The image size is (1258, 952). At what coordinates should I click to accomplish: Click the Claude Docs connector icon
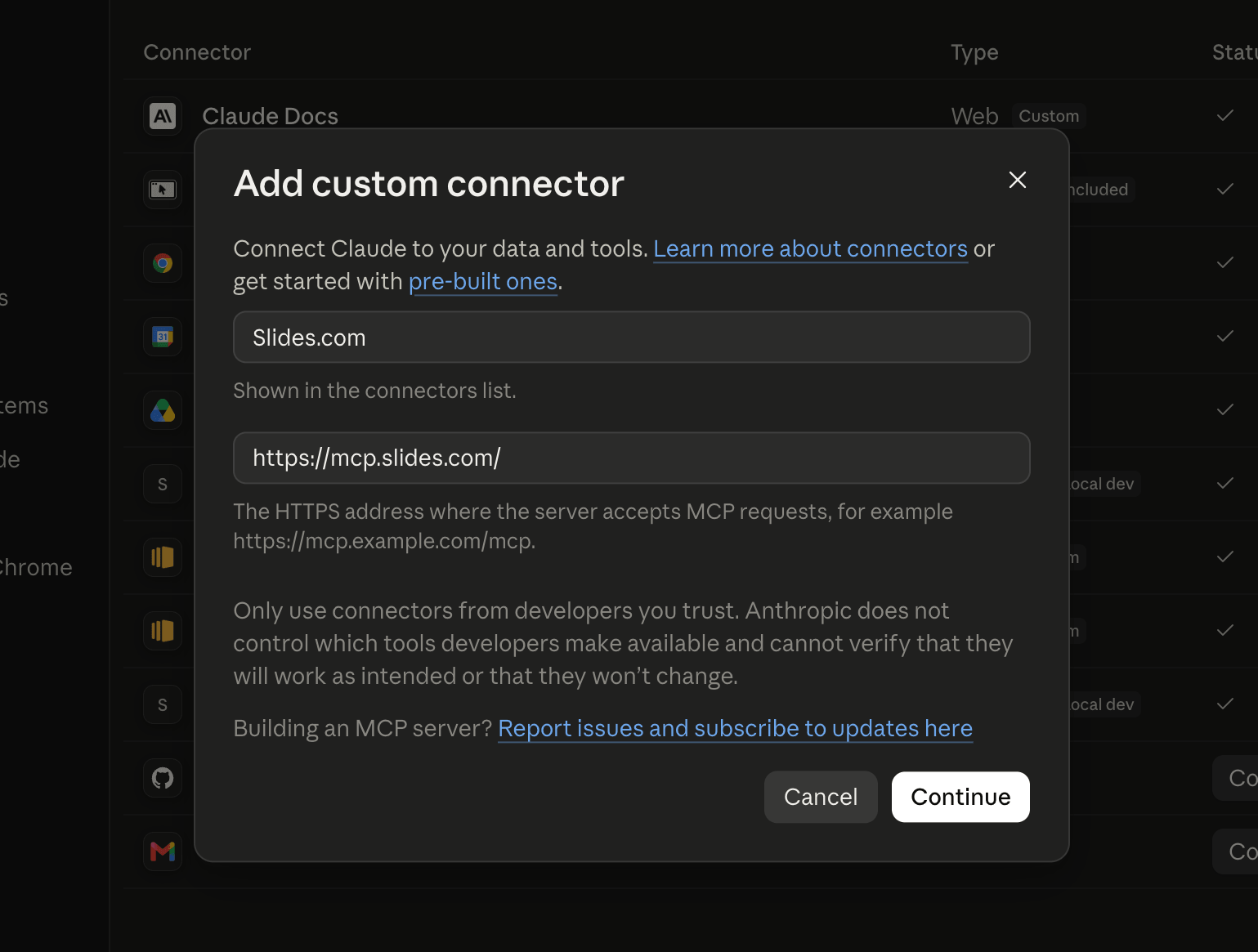tap(163, 116)
